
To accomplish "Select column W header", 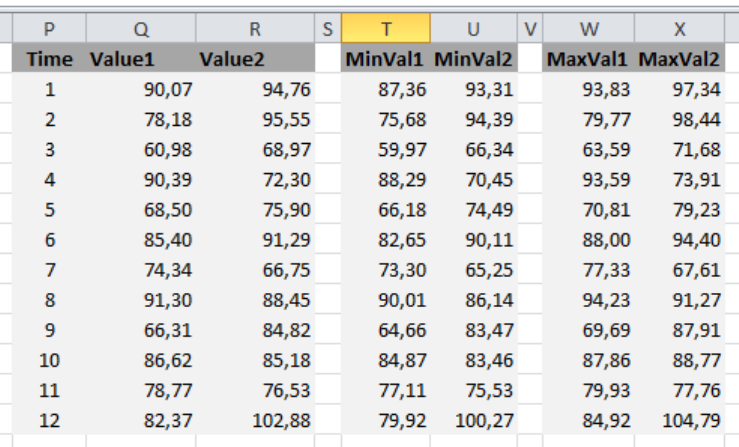I will [x=589, y=28].
